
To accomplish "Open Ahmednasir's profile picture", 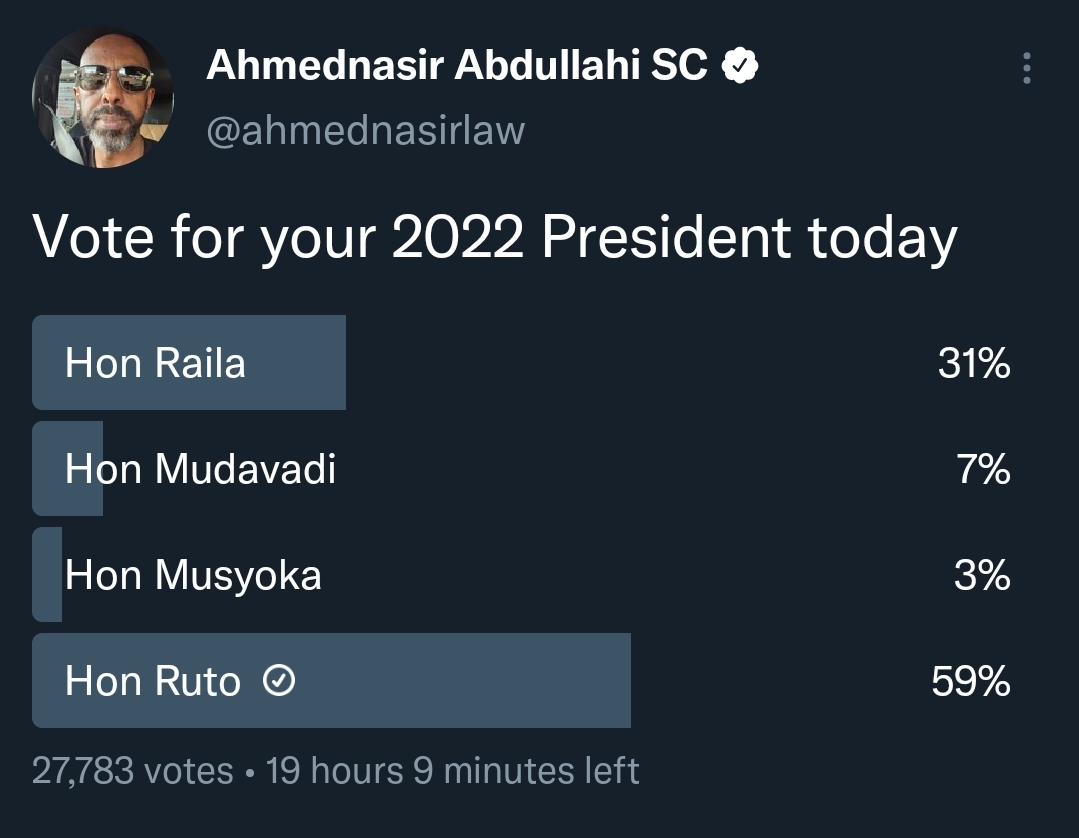I will point(103,98).
